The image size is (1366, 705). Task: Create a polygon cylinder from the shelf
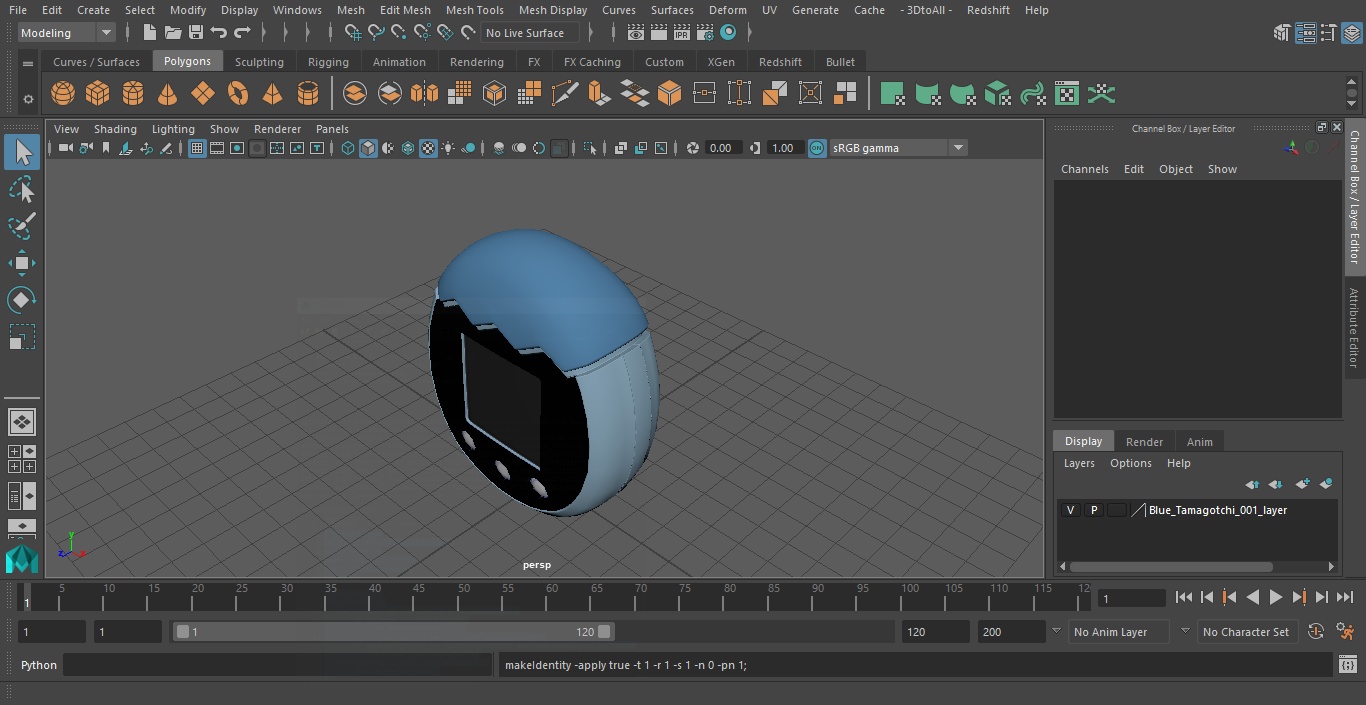point(132,94)
